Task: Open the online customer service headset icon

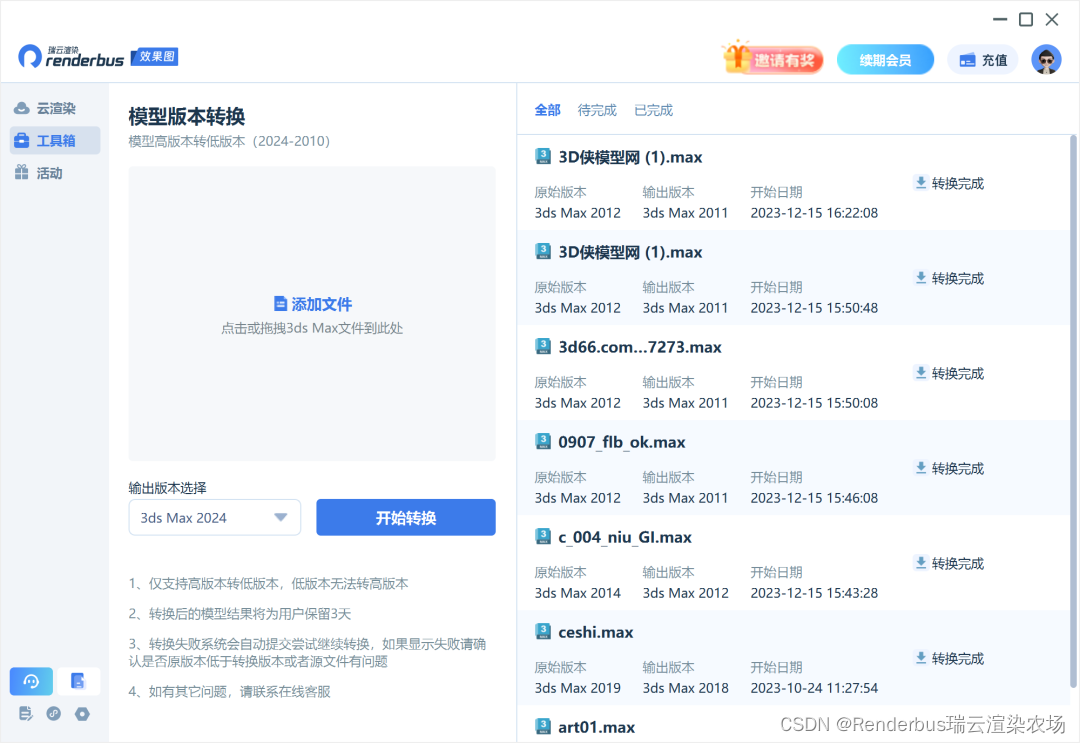Action: point(31,681)
